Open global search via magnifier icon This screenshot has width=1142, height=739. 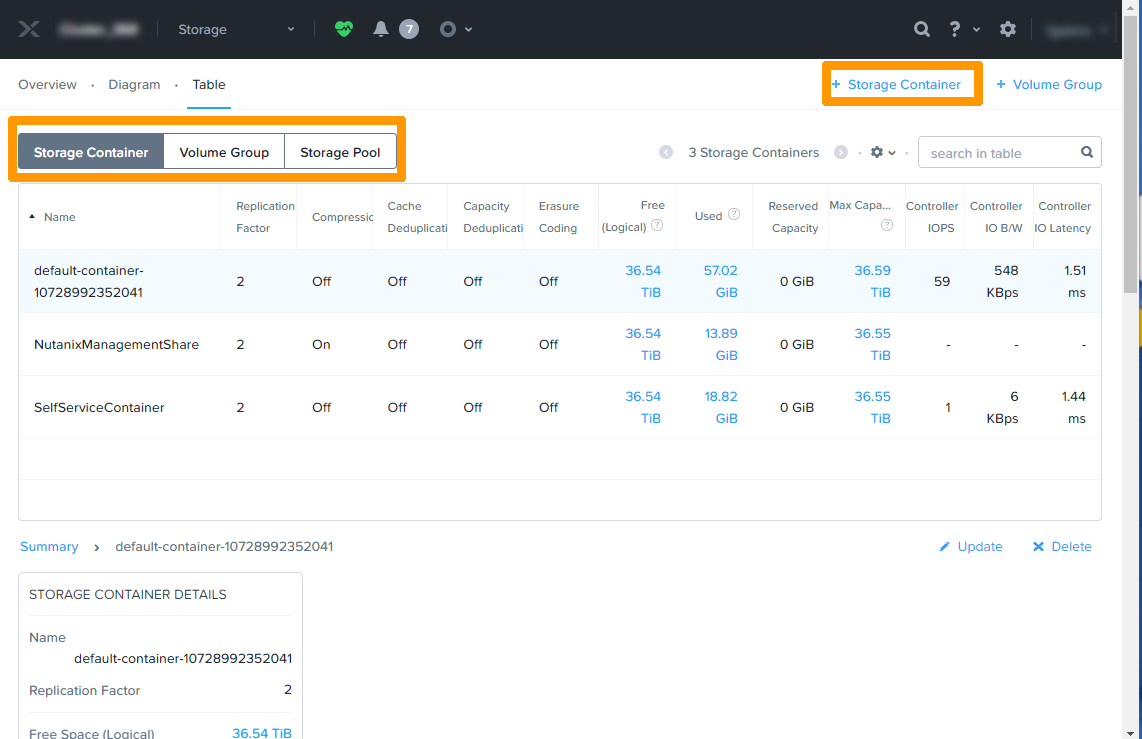coord(921,29)
